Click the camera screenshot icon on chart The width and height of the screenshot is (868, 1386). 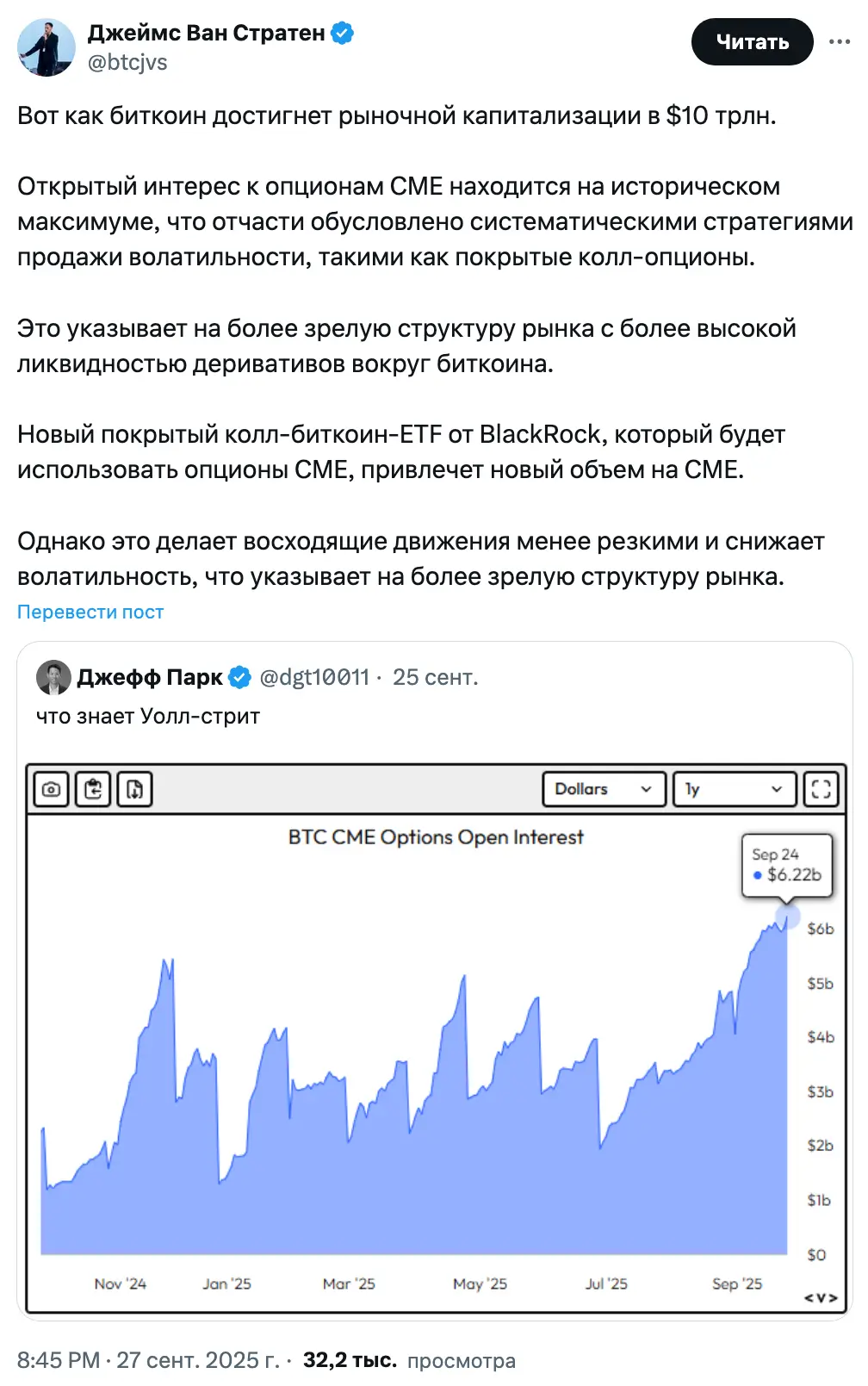point(52,789)
